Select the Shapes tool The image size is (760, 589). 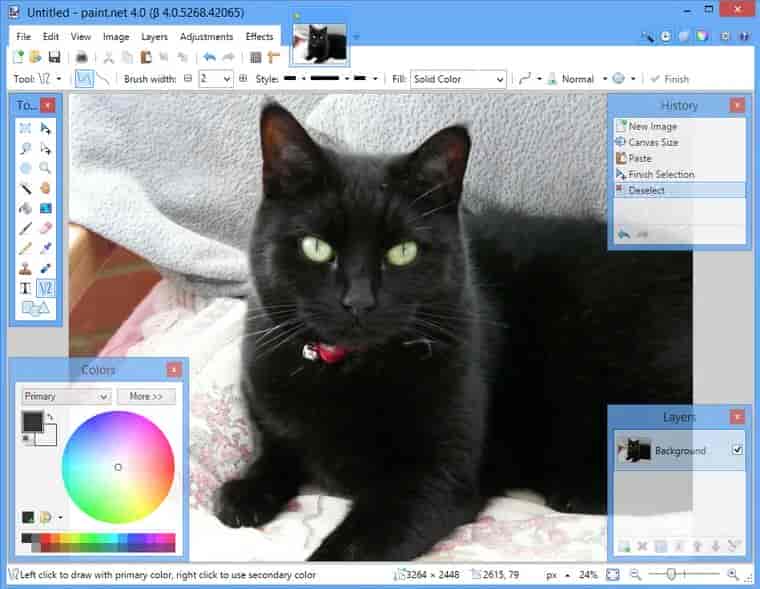pyautogui.click(x=35, y=308)
